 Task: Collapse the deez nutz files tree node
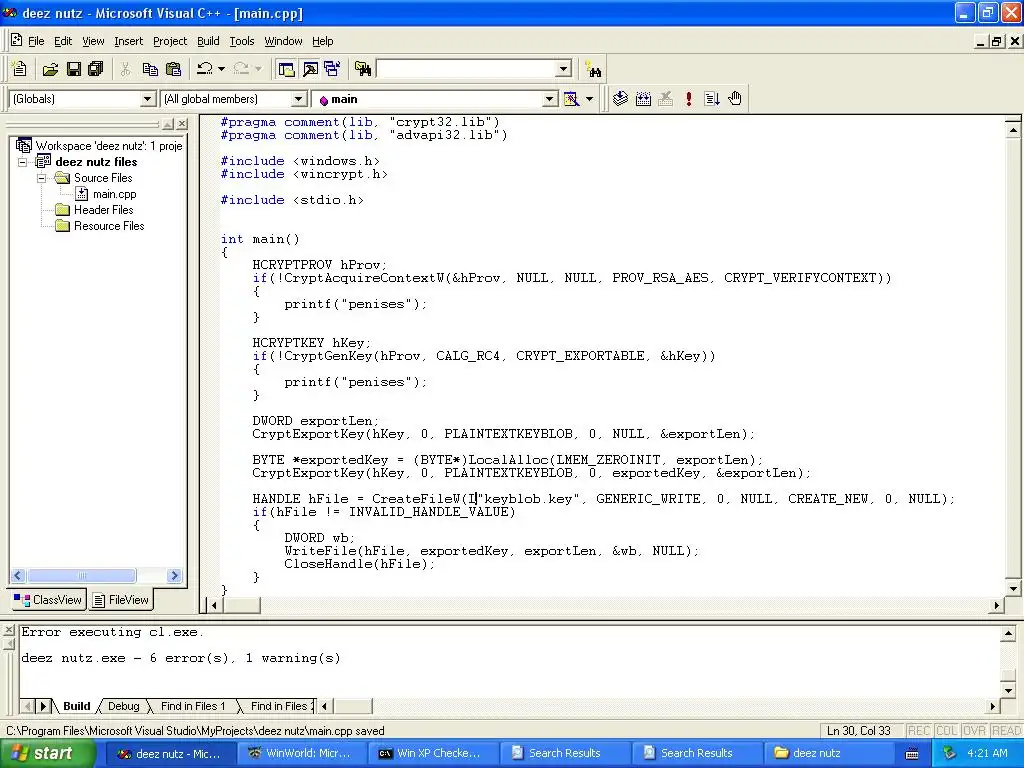point(22,162)
